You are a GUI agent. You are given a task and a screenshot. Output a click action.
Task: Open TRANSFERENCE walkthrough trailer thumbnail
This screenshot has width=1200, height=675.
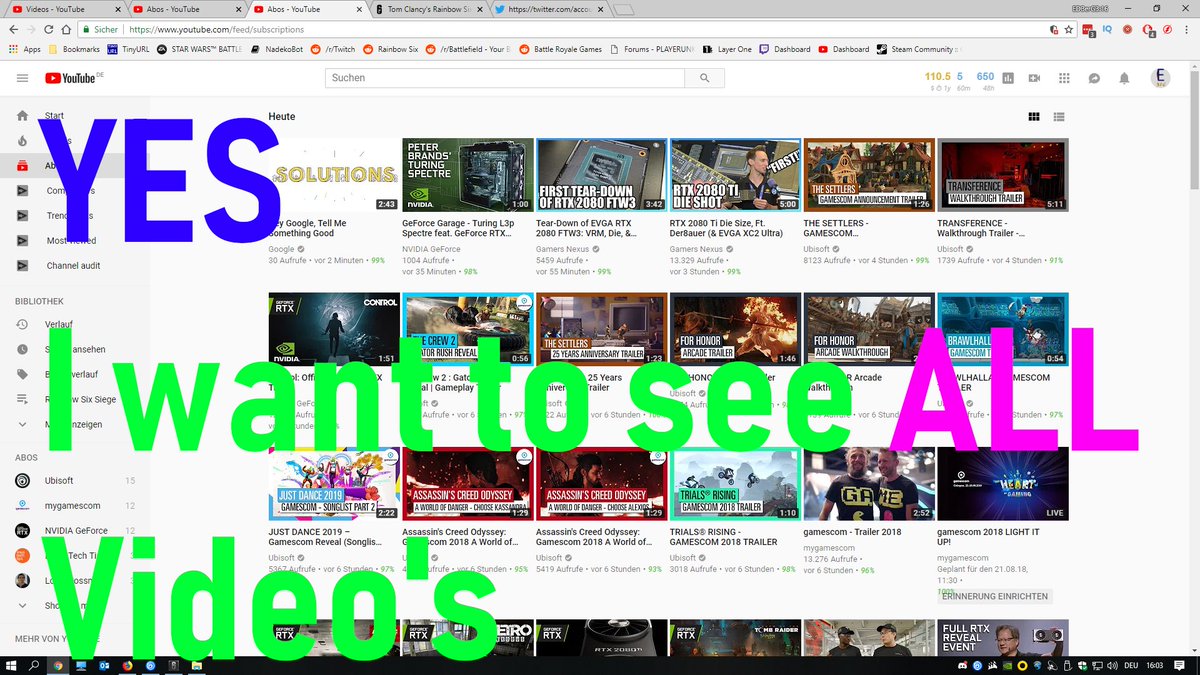pyautogui.click(x=1003, y=175)
